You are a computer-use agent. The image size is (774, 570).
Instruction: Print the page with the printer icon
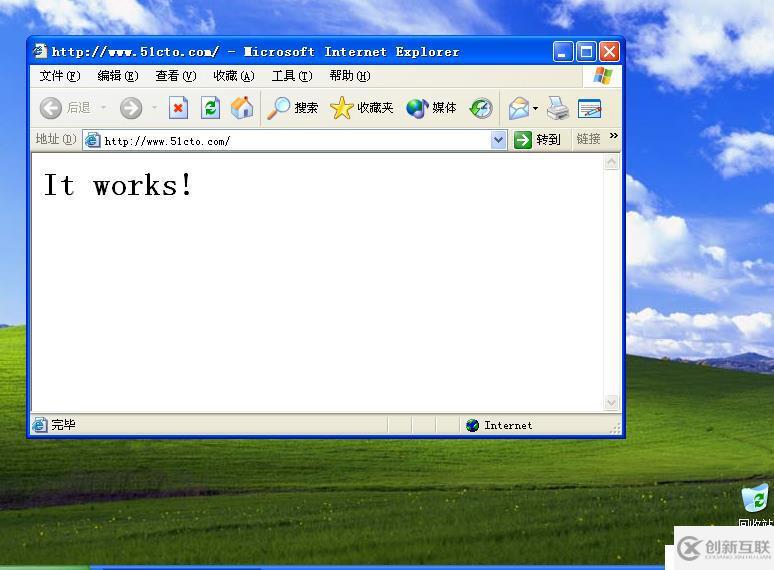pyautogui.click(x=558, y=108)
